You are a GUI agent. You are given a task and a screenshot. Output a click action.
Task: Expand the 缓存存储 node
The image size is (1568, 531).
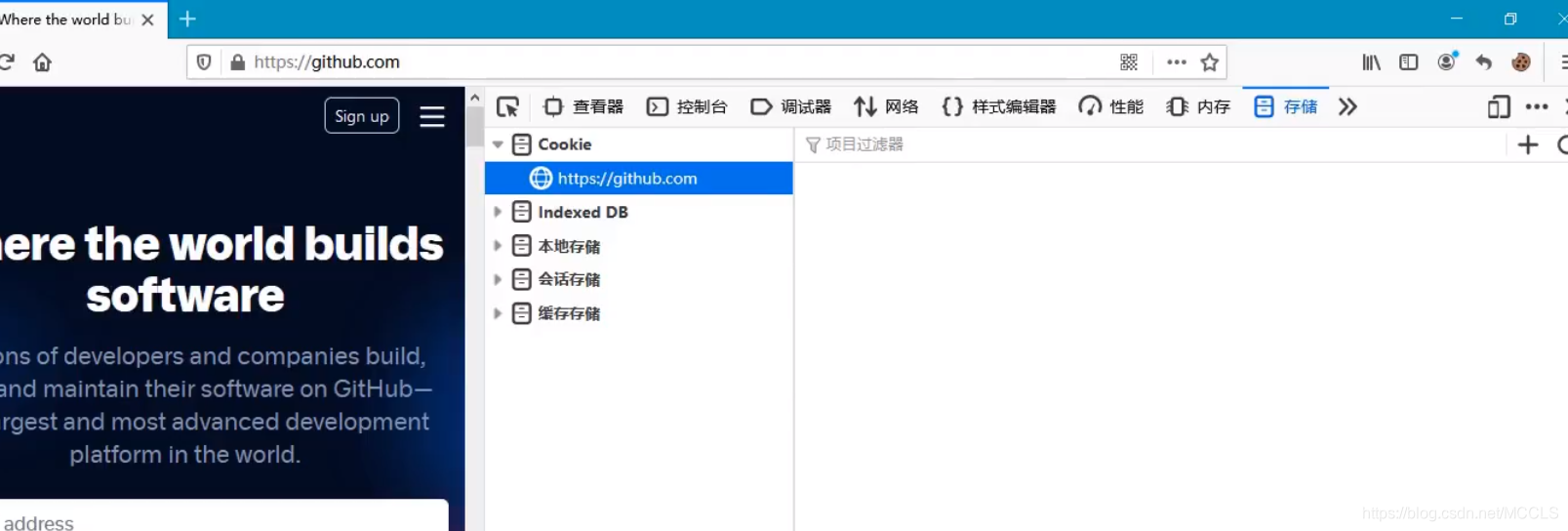[498, 313]
